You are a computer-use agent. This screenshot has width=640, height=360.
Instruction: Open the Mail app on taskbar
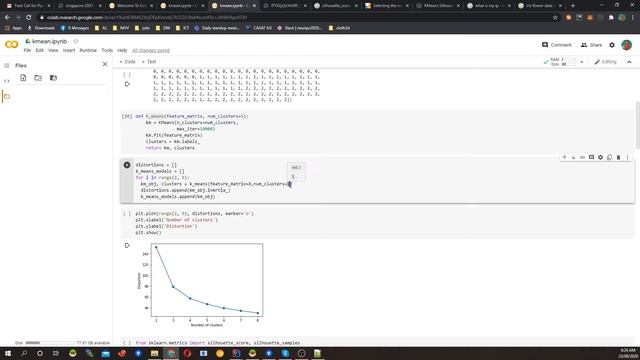click(106, 353)
